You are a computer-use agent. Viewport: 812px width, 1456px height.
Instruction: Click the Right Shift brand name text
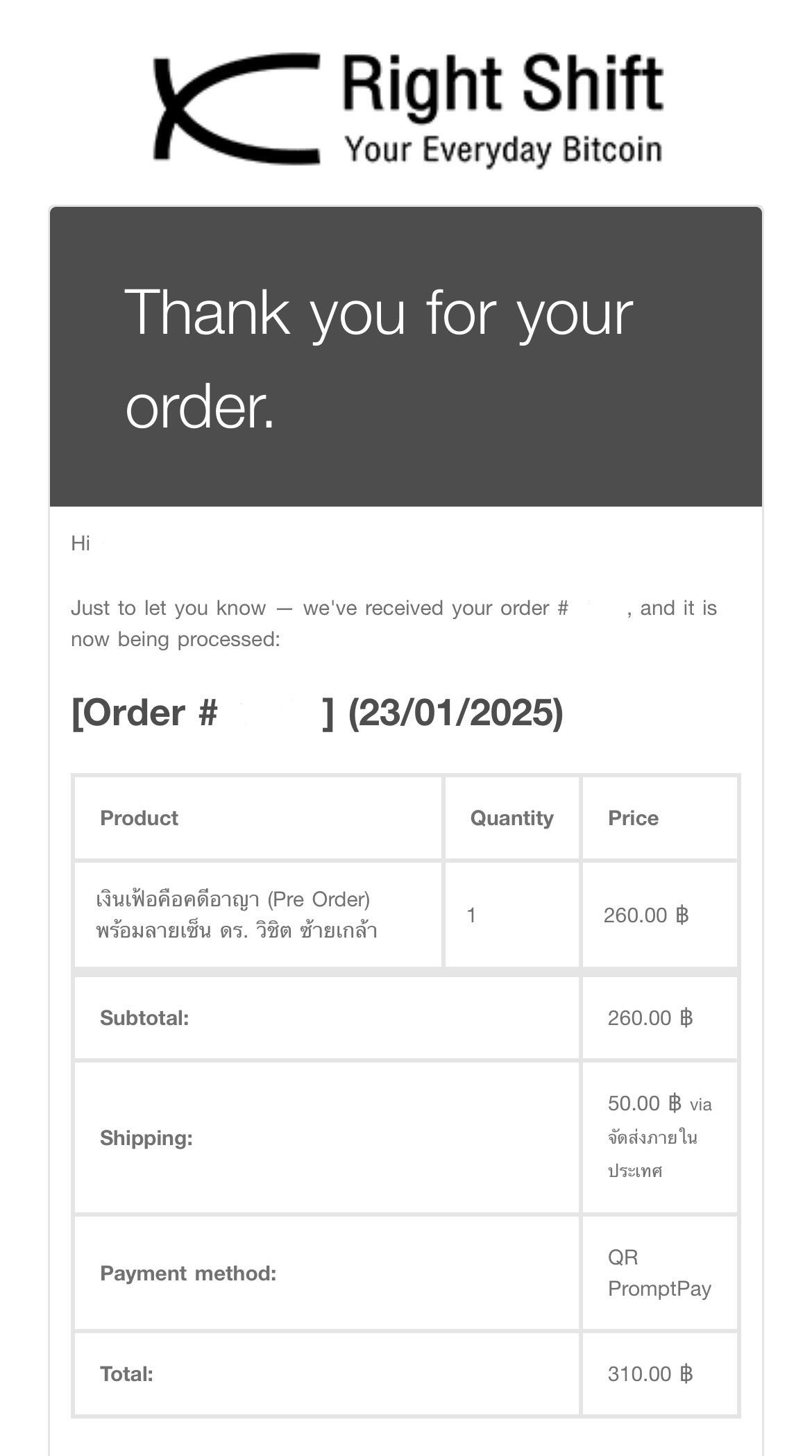pyautogui.click(x=503, y=86)
